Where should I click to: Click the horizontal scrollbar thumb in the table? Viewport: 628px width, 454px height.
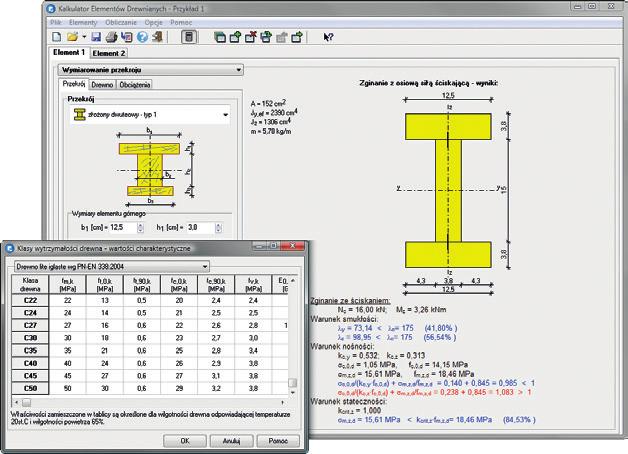pos(26,402)
